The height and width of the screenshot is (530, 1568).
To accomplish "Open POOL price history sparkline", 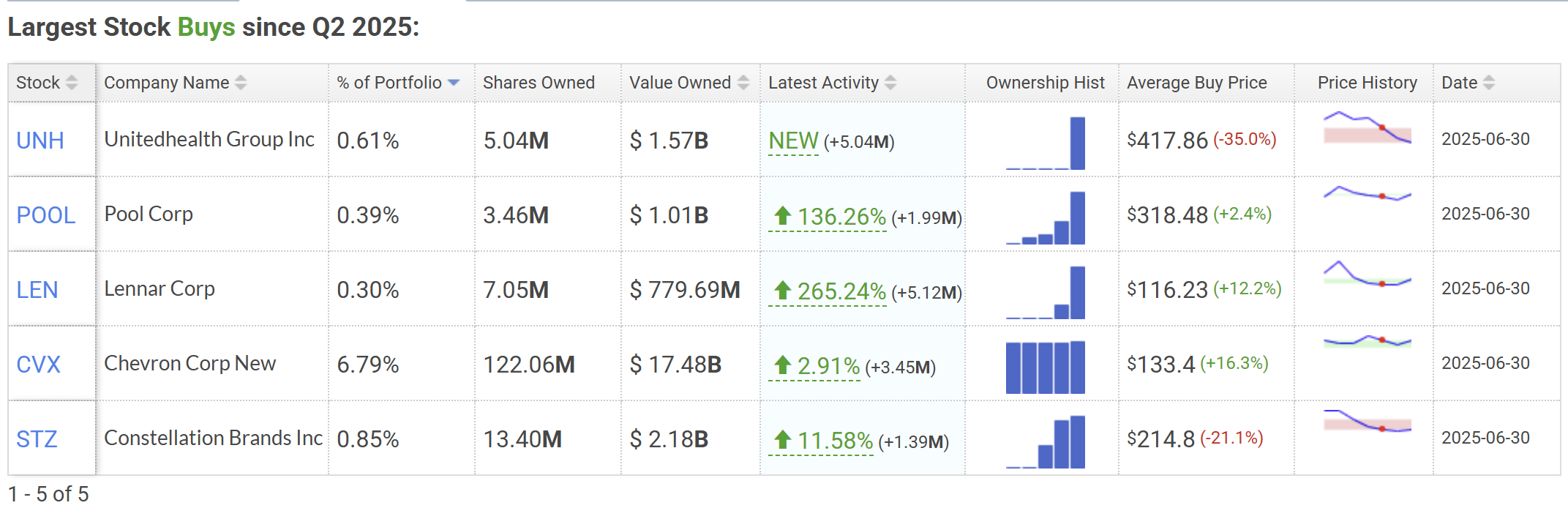I will pos(1368,194).
